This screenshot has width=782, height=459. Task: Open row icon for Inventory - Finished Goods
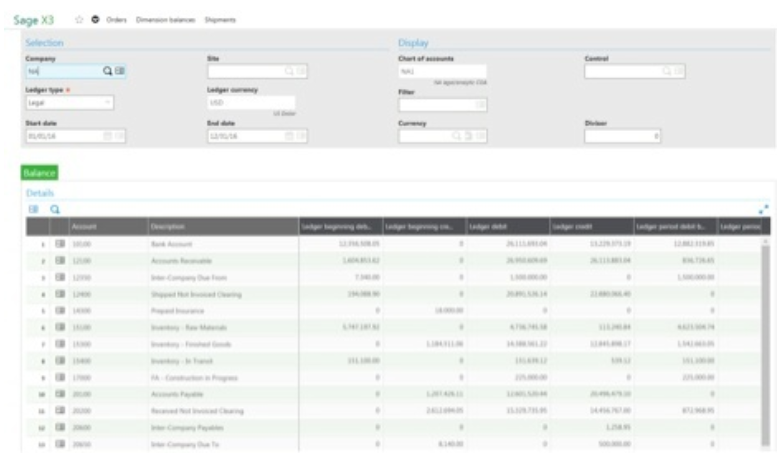pyautogui.click(x=60, y=344)
